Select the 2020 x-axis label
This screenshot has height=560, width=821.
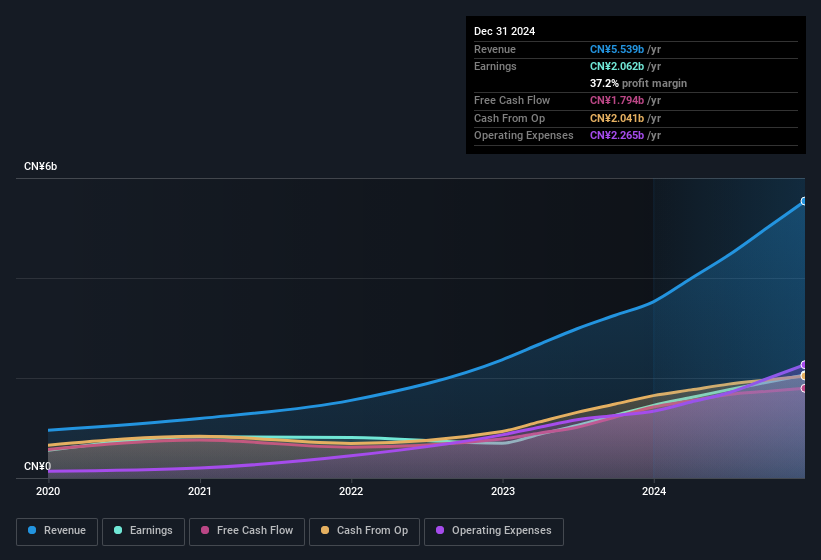click(48, 491)
